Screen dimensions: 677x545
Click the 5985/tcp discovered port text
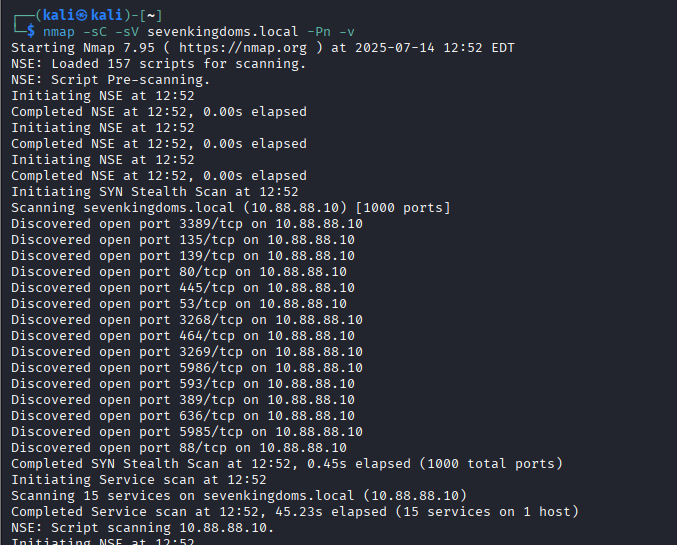tap(211, 431)
